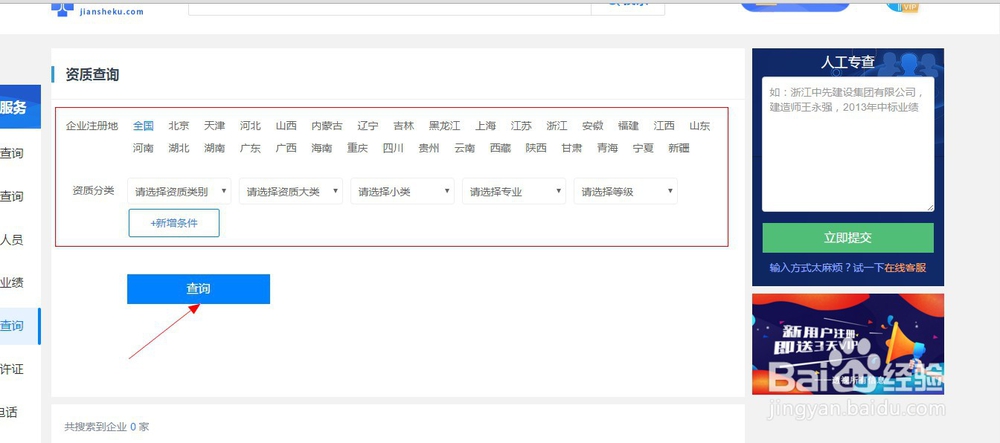The width and height of the screenshot is (1000, 443).
Task: Open 请选择等级 dropdown
Action: point(626,191)
